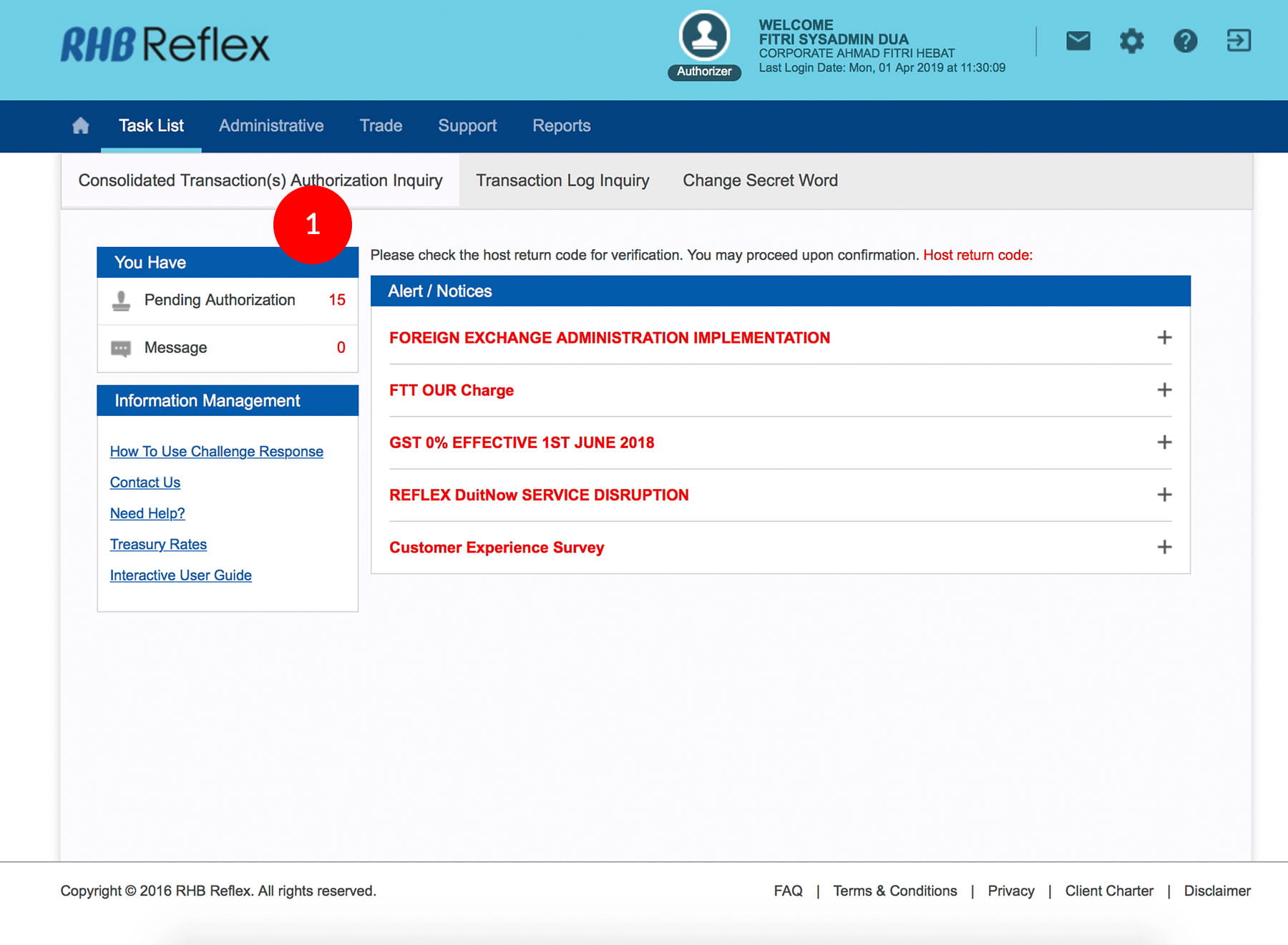Open the Reports menu

(x=561, y=126)
